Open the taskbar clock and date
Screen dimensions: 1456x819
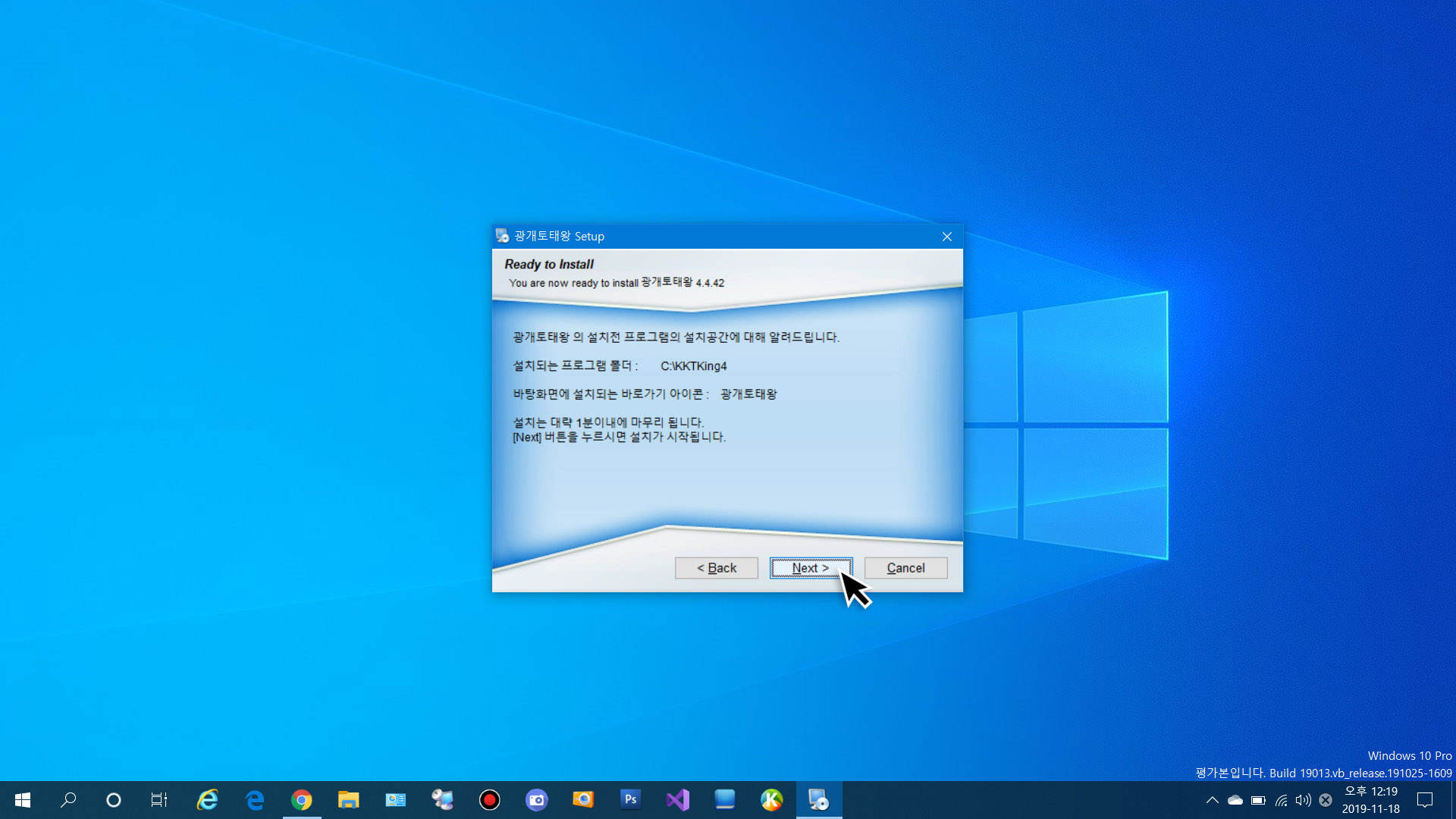pos(1370,799)
